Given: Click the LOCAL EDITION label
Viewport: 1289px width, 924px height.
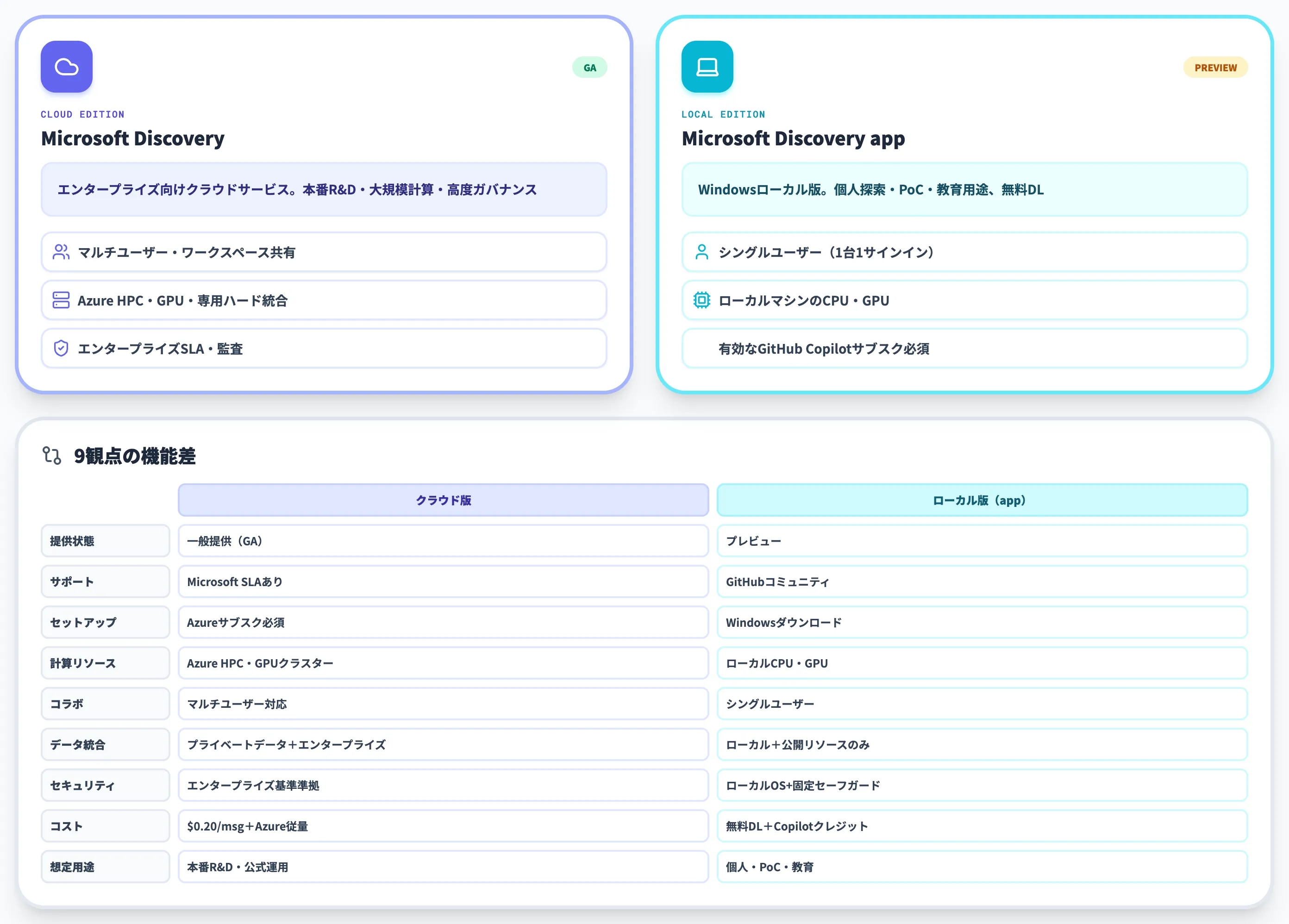Looking at the screenshot, I should [x=723, y=114].
